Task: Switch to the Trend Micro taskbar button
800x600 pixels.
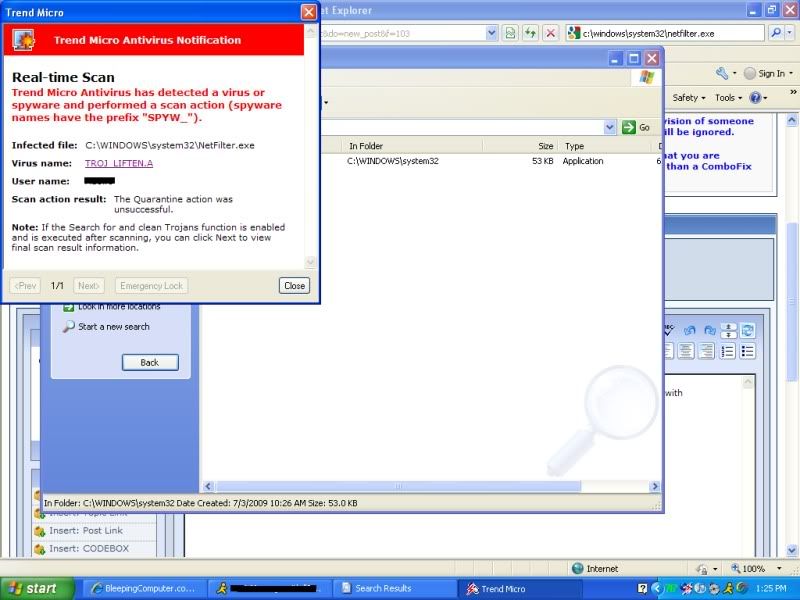Action: (x=519, y=589)
